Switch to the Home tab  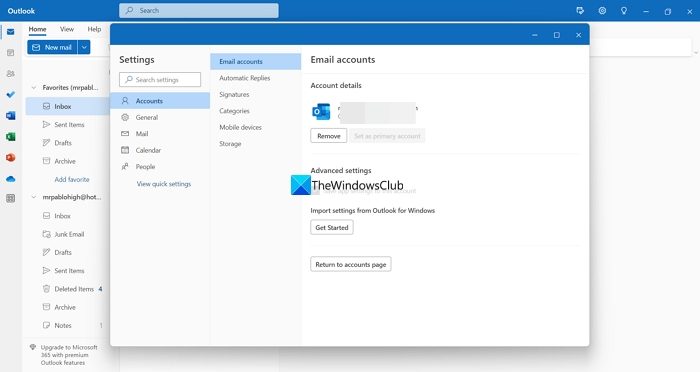click(x=38, y=29)
